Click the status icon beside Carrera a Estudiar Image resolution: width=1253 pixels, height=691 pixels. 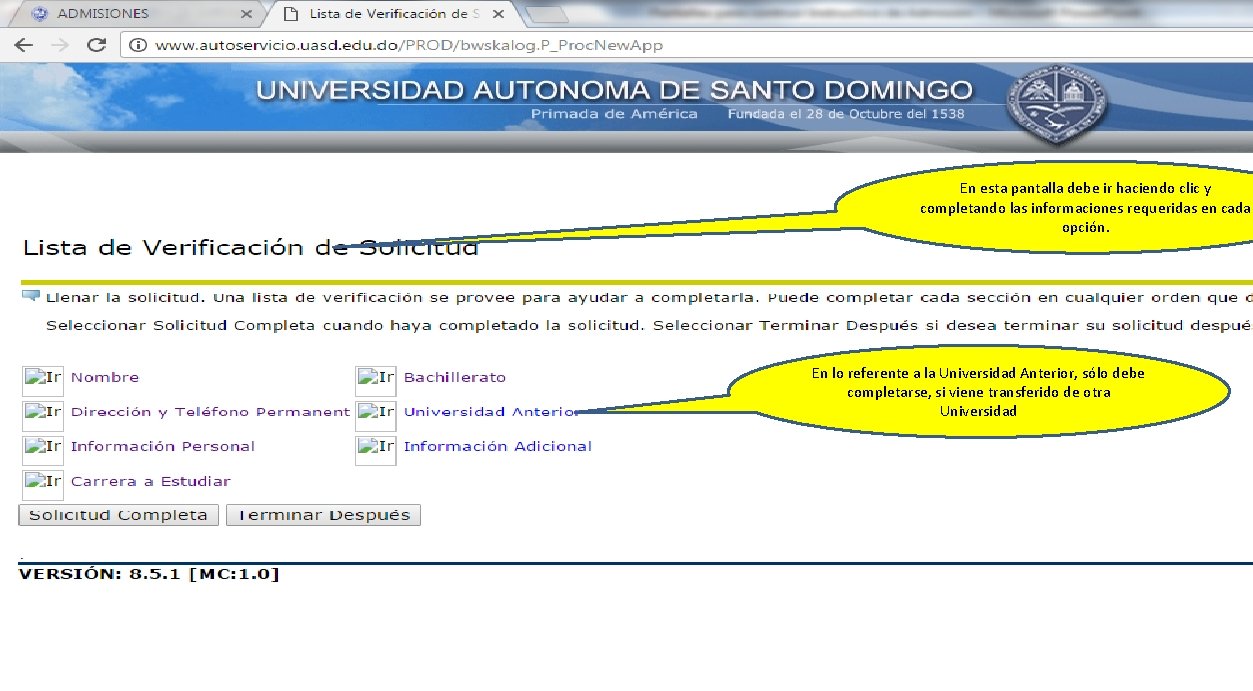(43, 485)
